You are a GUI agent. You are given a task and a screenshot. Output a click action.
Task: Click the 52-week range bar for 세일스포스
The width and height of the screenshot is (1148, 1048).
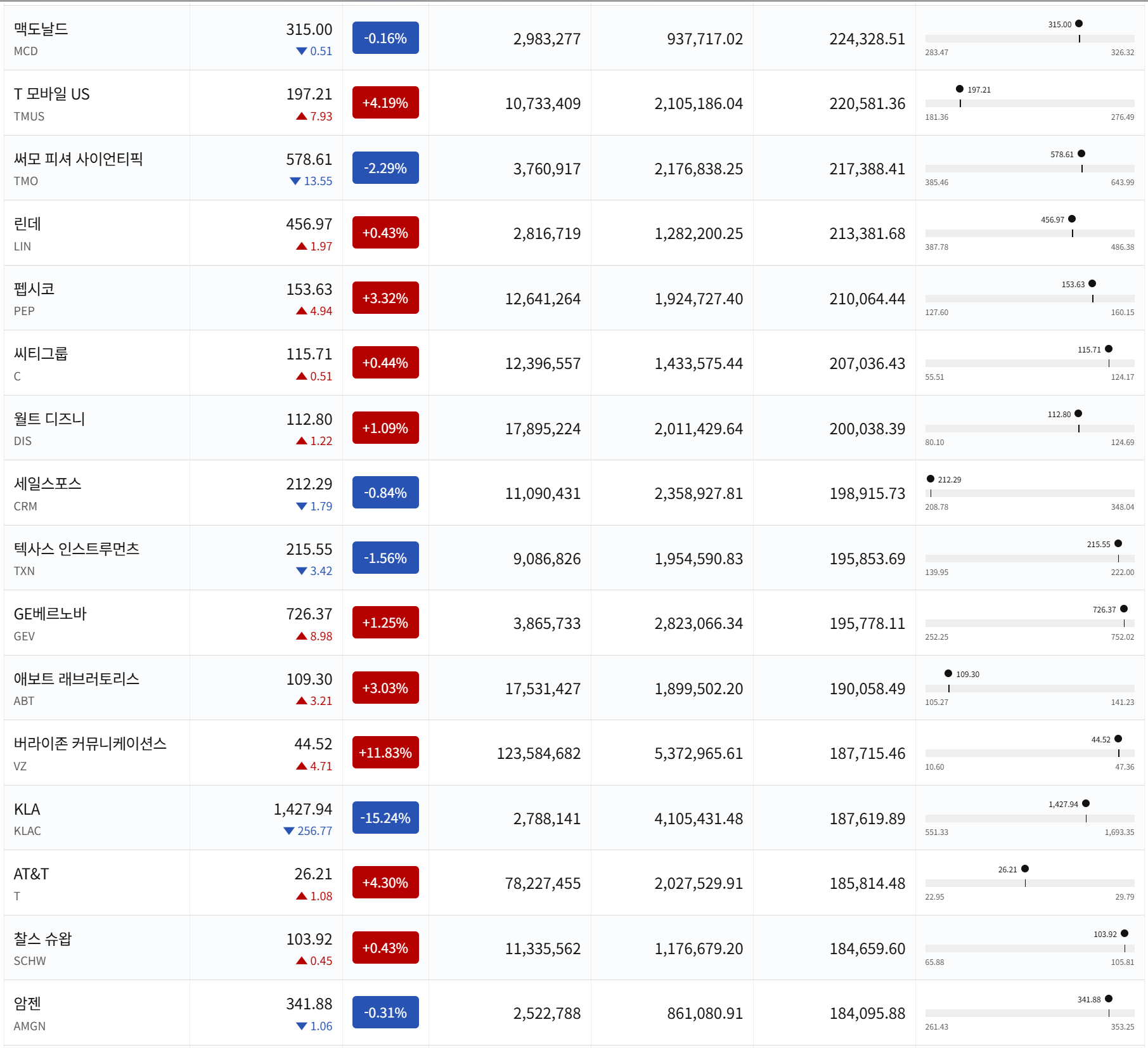point(1029,493)
